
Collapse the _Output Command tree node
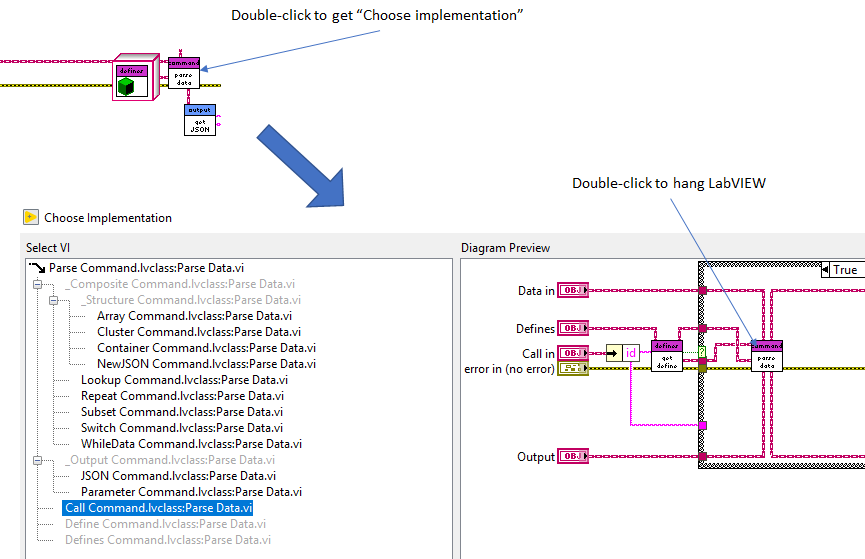point(38,460)
